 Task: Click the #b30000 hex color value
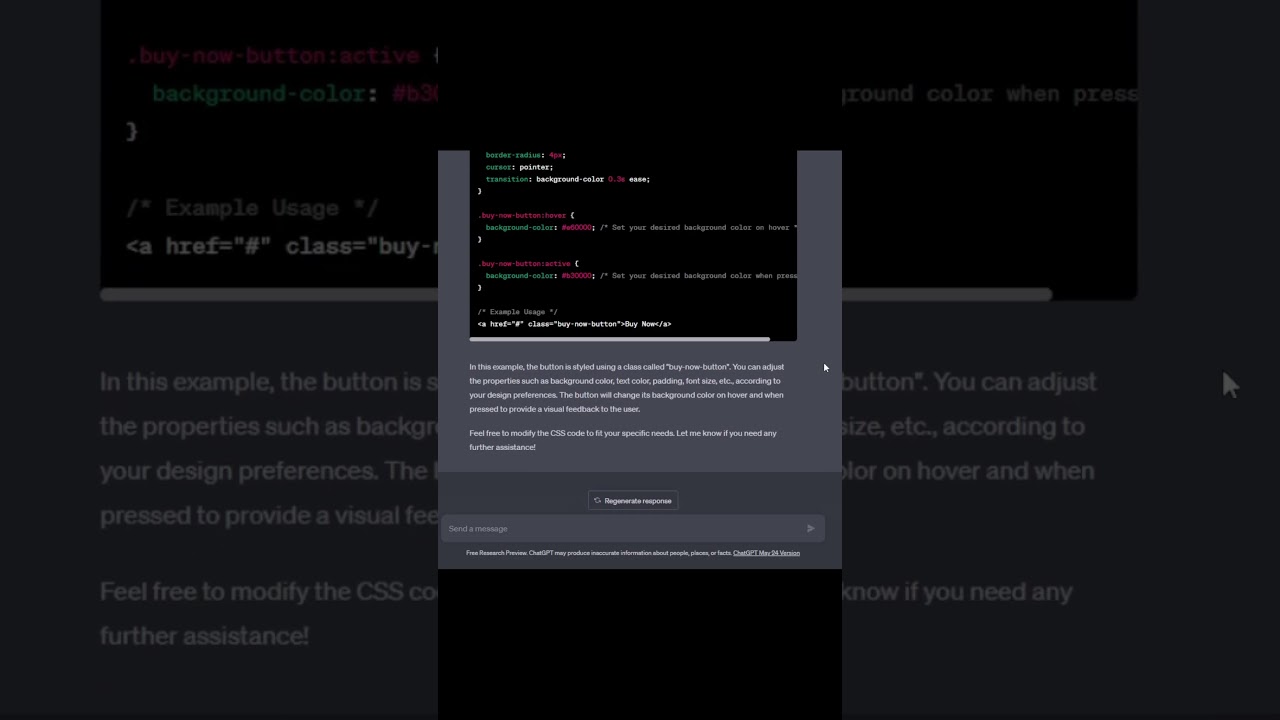pyautogui.click(x=576, y=276)
